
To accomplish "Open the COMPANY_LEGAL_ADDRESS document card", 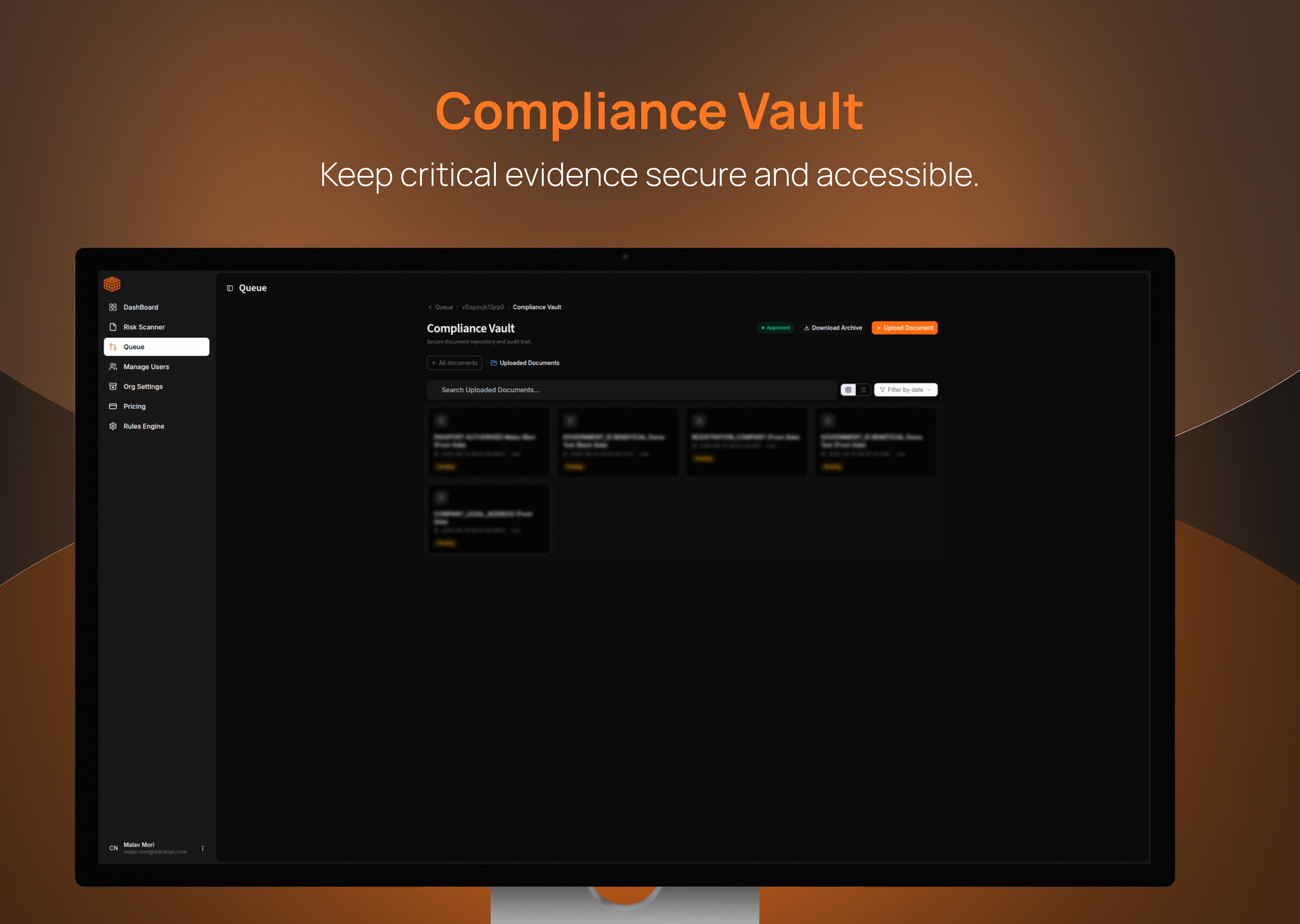I will pyautogui.click(x=488, y=519).
